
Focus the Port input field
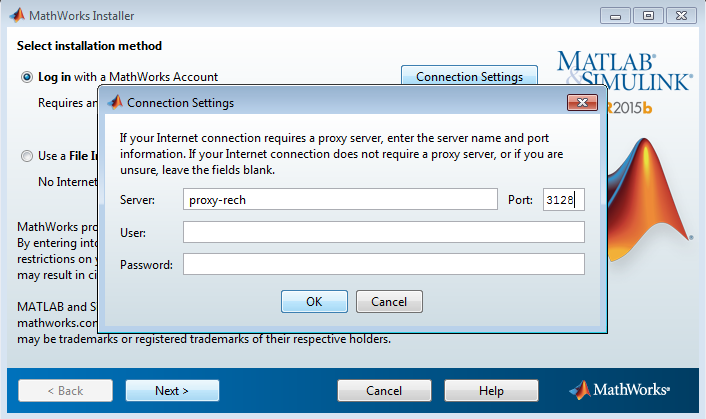[x=564, y=199]
